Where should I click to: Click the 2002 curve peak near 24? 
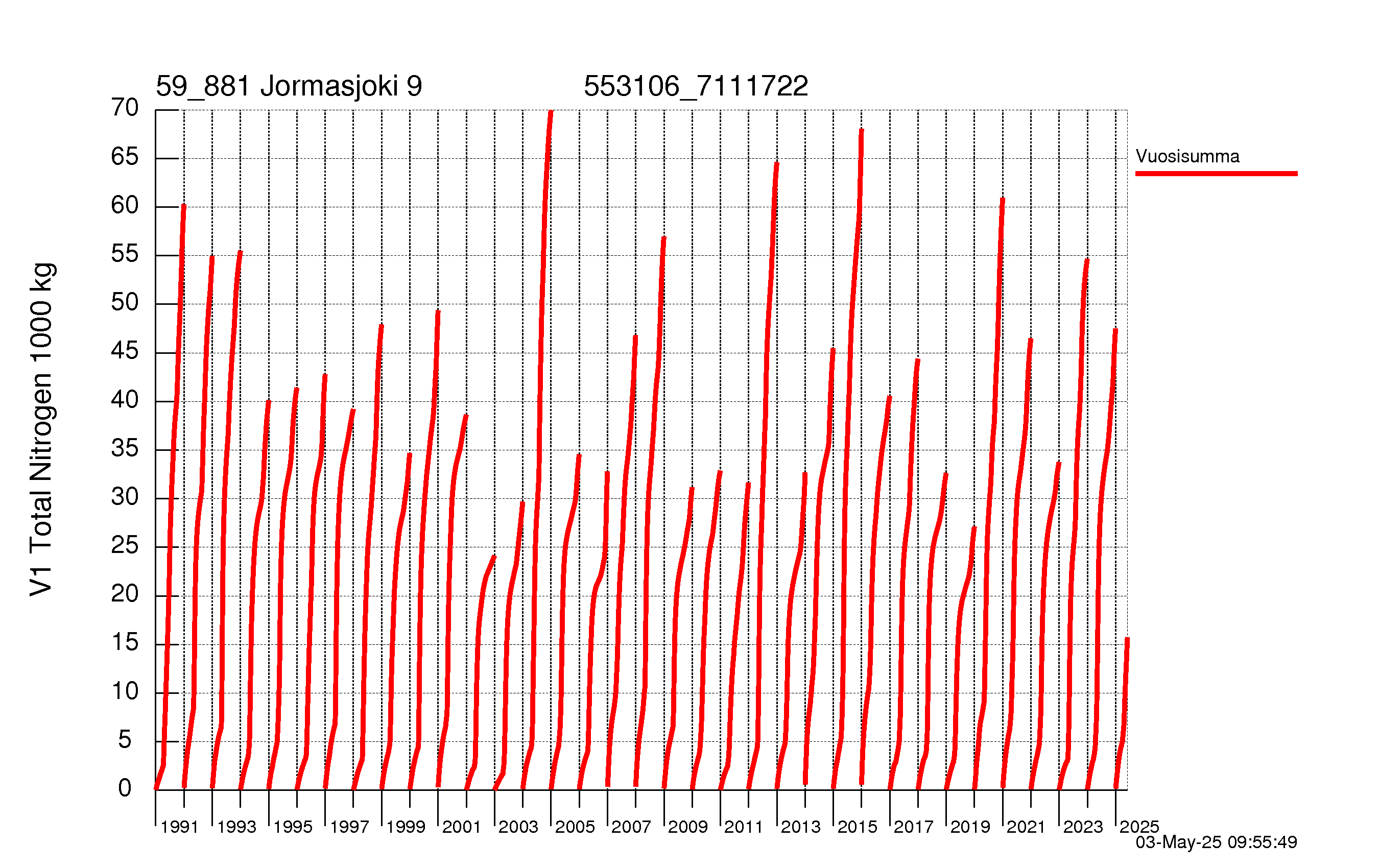(x=494, y=558)
